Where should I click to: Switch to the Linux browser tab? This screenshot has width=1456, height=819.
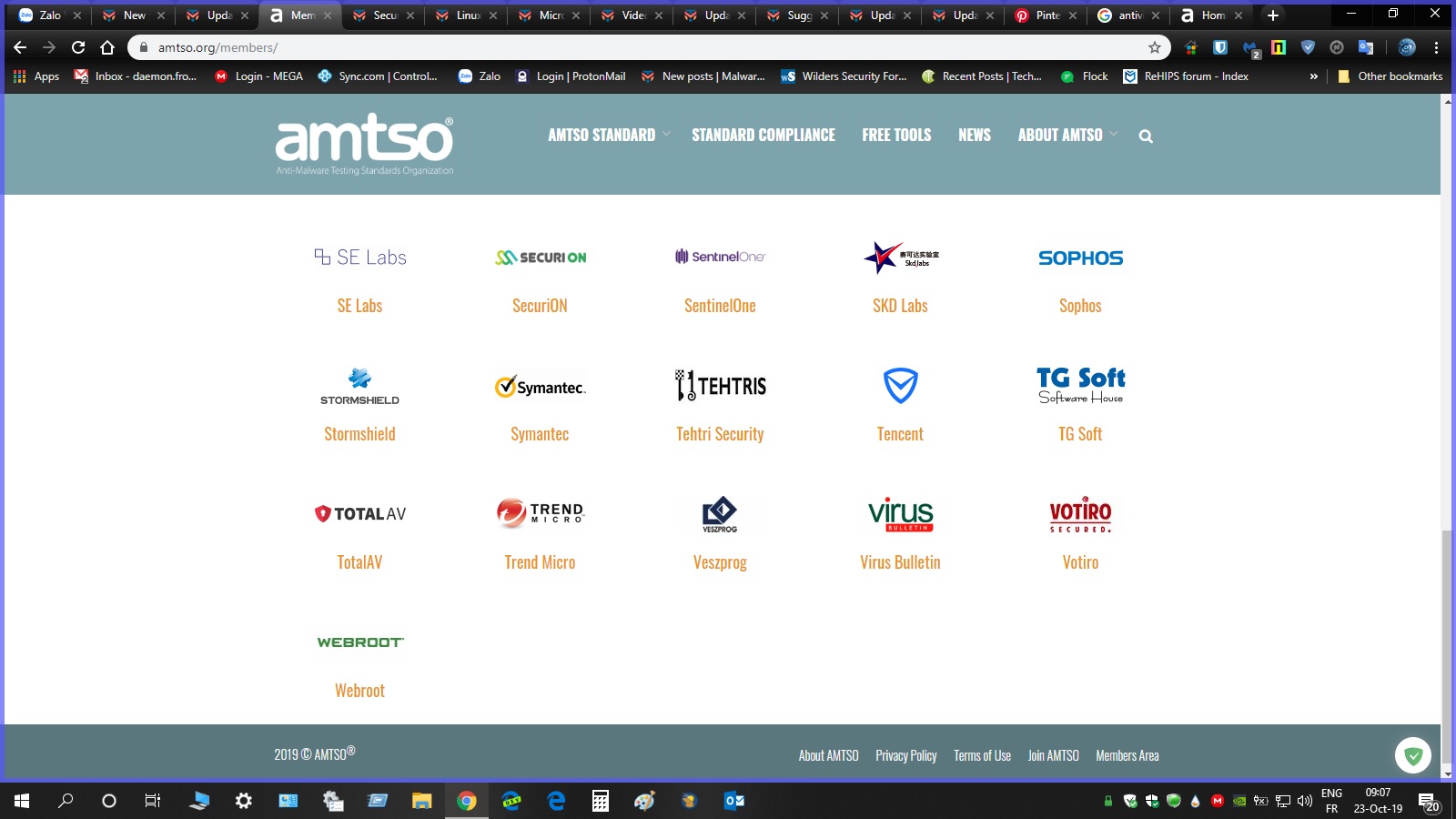pyautogui.click(x=467, y=15)
